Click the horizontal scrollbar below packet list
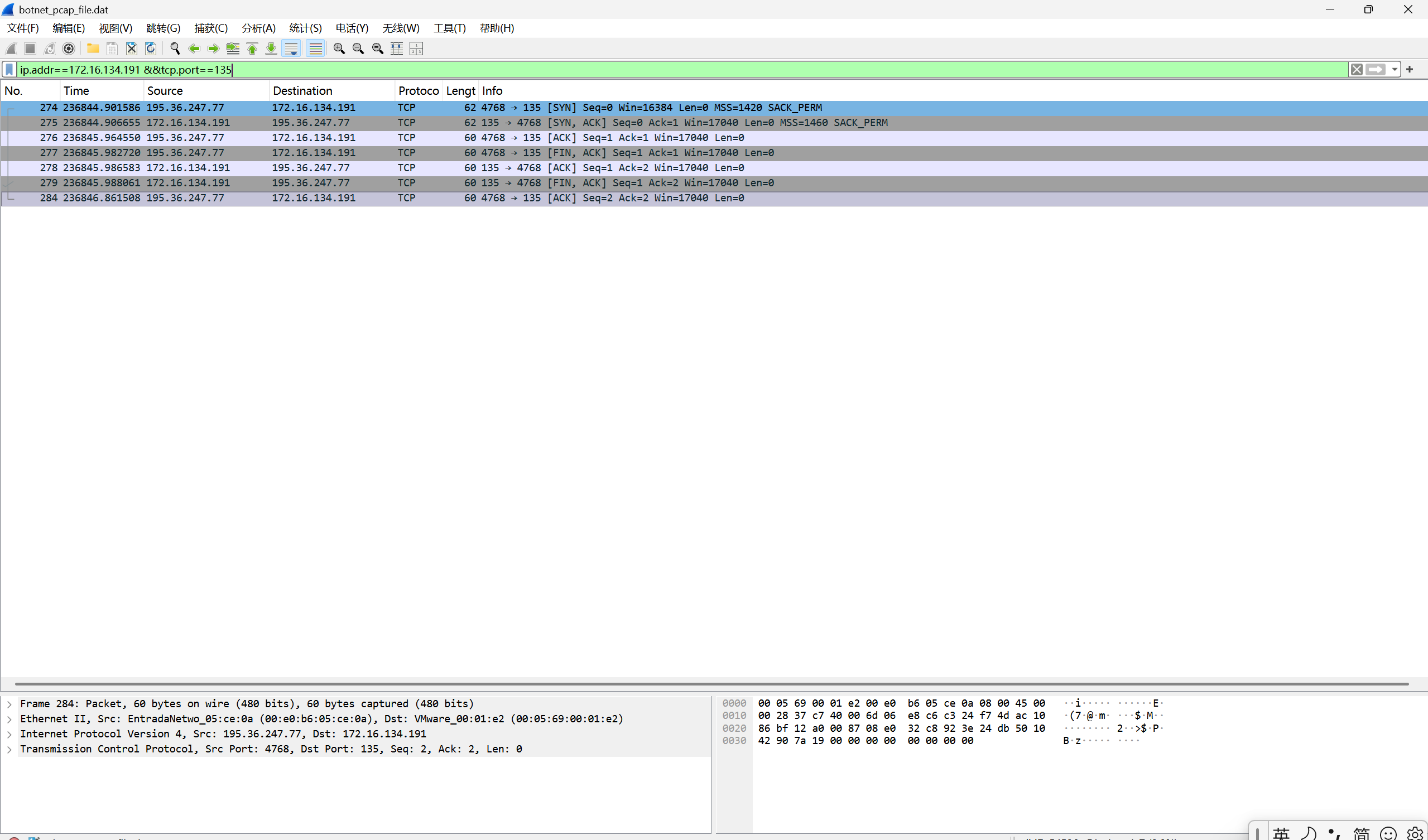Image resolution: width=1428 pixels, height=840 pixels. [x=711, y=684]
